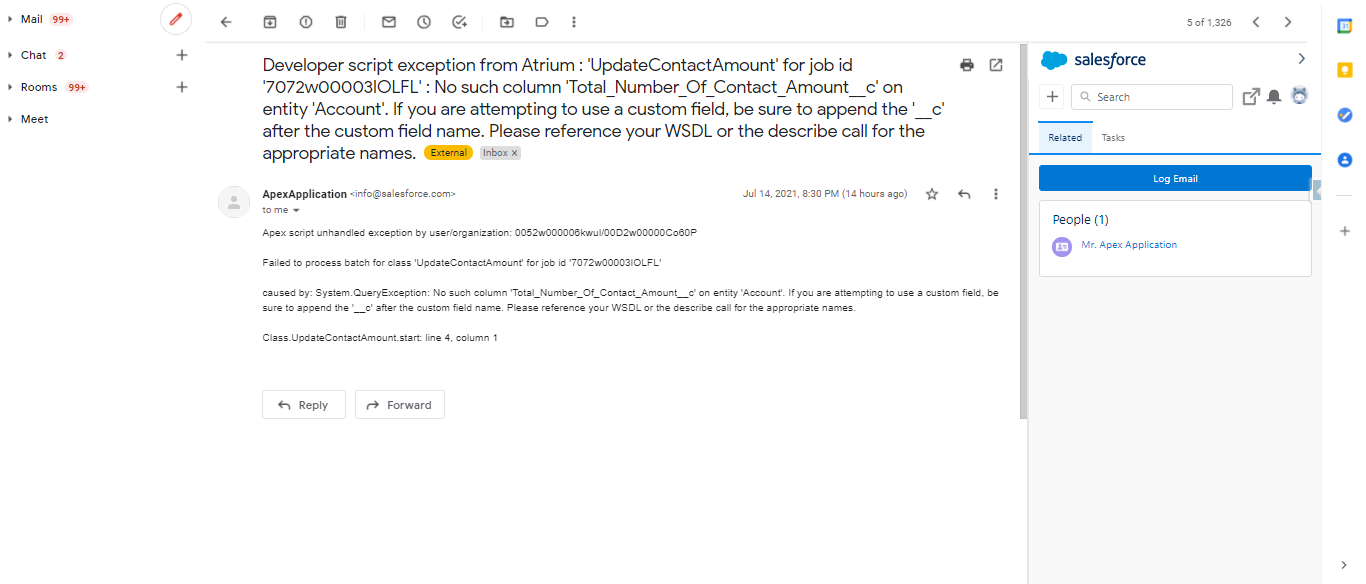Snooze this email
The image size is (1366, 584).
click(x=423, y=21)
